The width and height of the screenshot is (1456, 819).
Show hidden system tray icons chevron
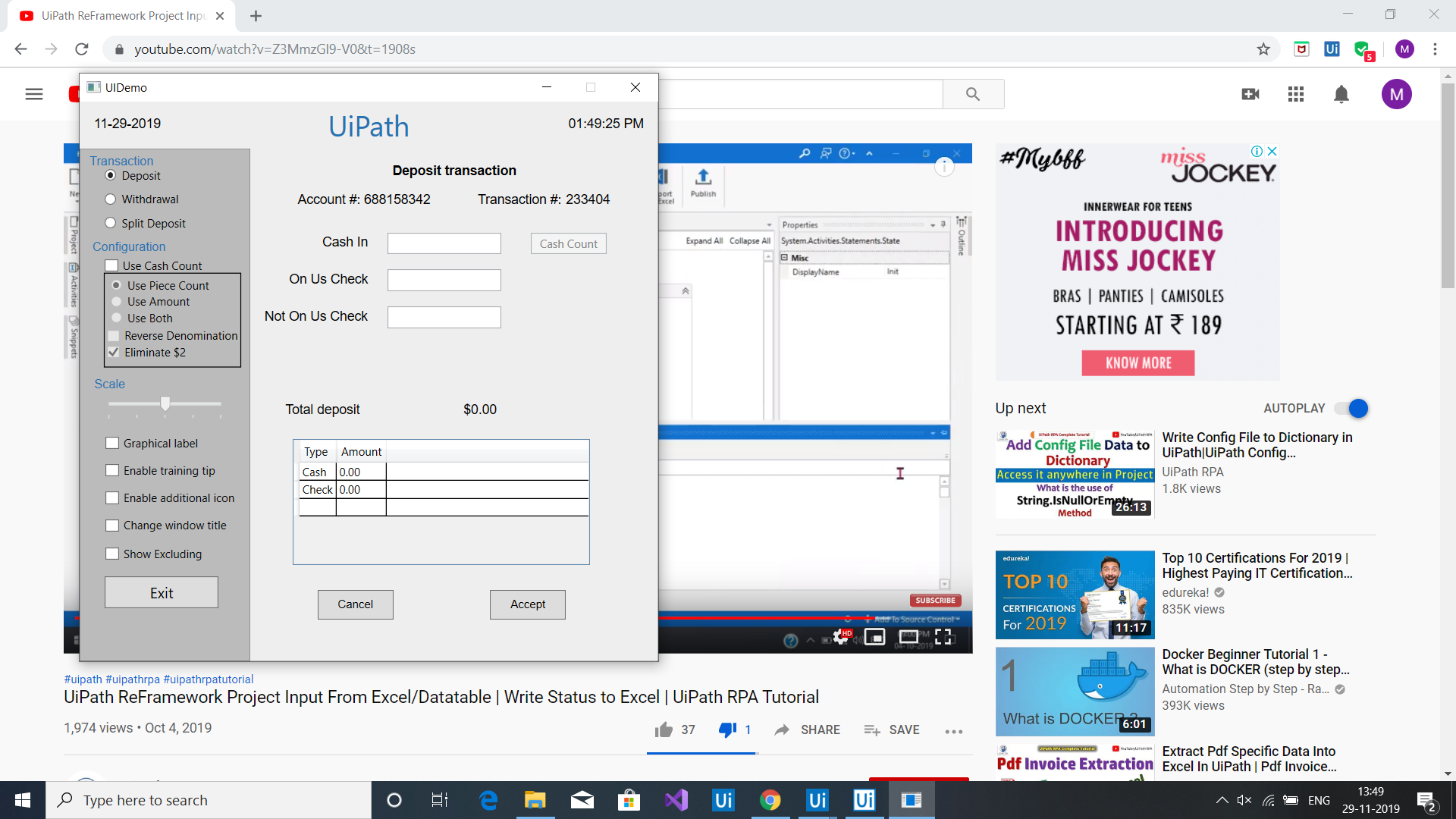pyautogui.click(x=1222, y=800)
